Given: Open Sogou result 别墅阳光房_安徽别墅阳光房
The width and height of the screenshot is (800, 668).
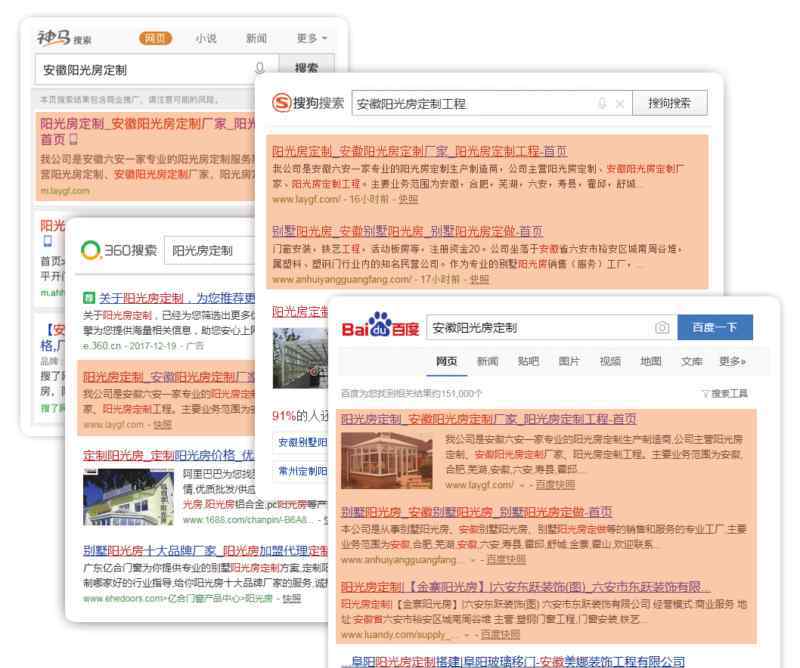Looking at the screenshot, I should pos(407,231).
